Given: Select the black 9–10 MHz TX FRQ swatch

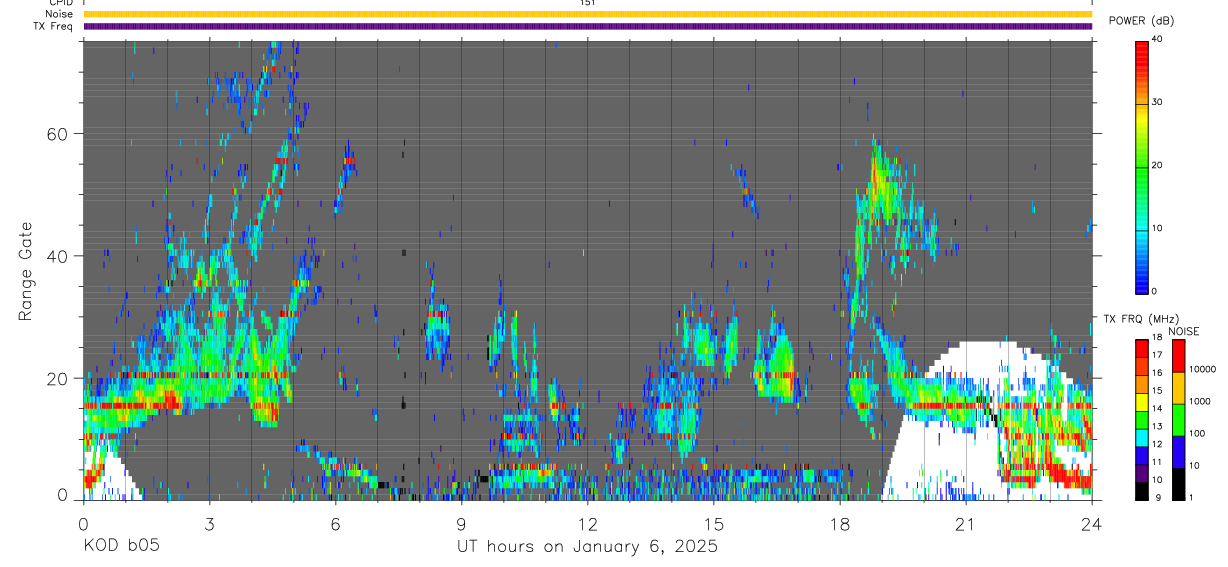Looking at the screenshot, I should click(x=1142, y=491).
